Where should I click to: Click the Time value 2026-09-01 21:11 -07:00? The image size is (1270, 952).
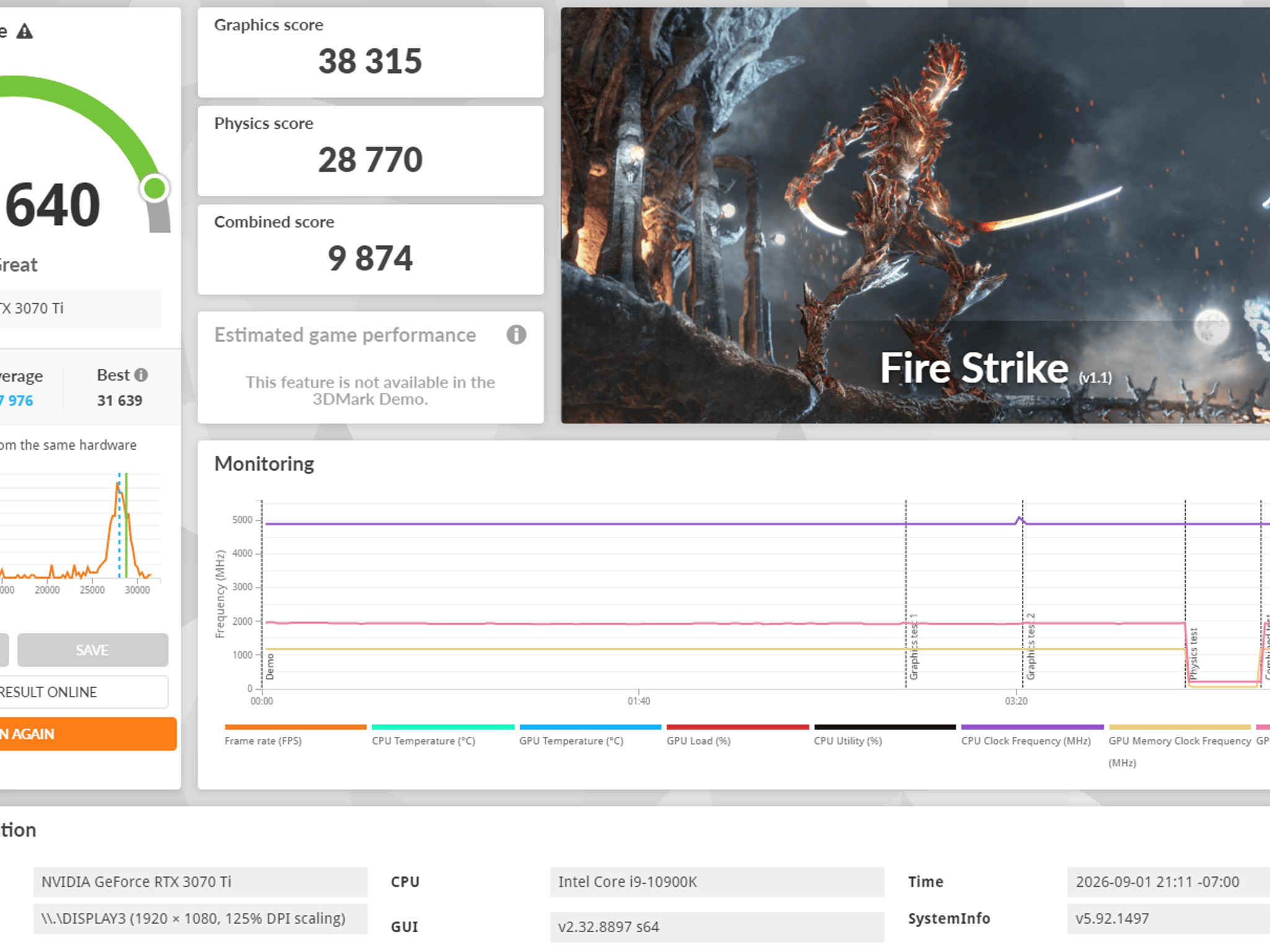1168,881
